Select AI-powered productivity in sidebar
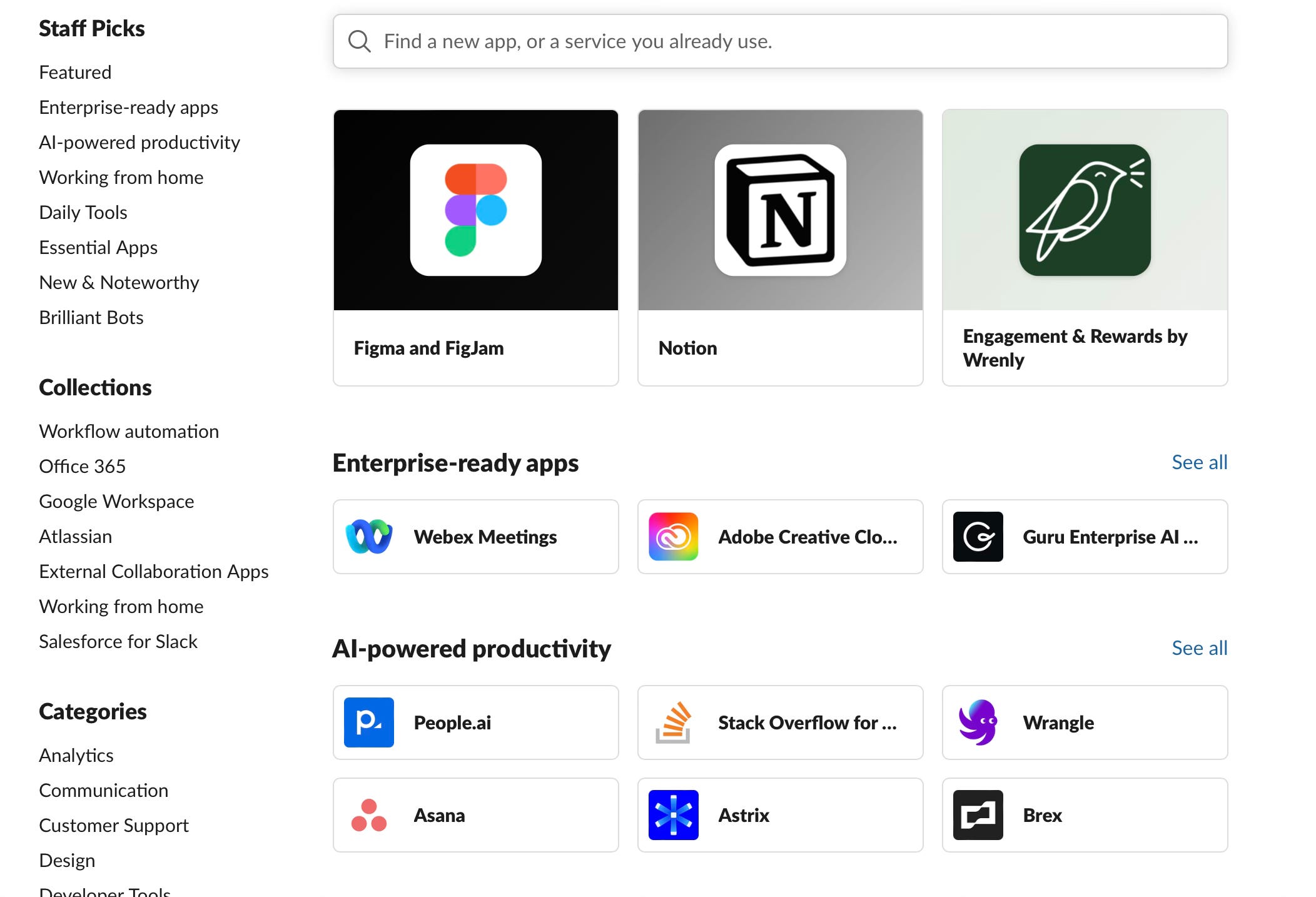Viewport: 1316px width, 897px height. tap(139, 143)
